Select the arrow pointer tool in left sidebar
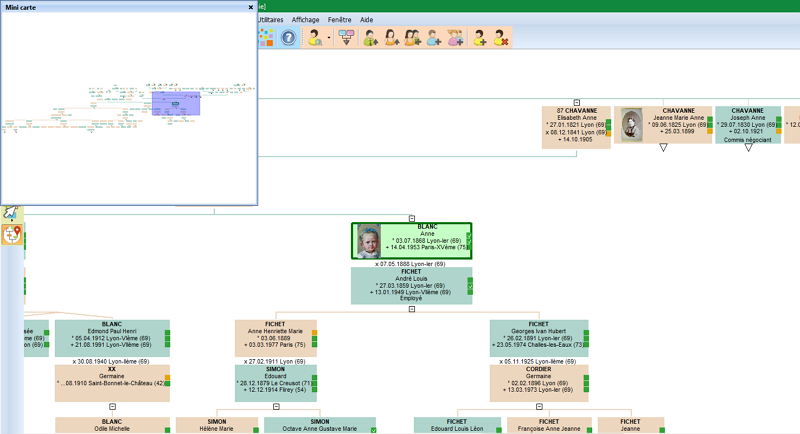Image resolution: width=800 pixels, height=434 pixels. (x=11, y=213)
